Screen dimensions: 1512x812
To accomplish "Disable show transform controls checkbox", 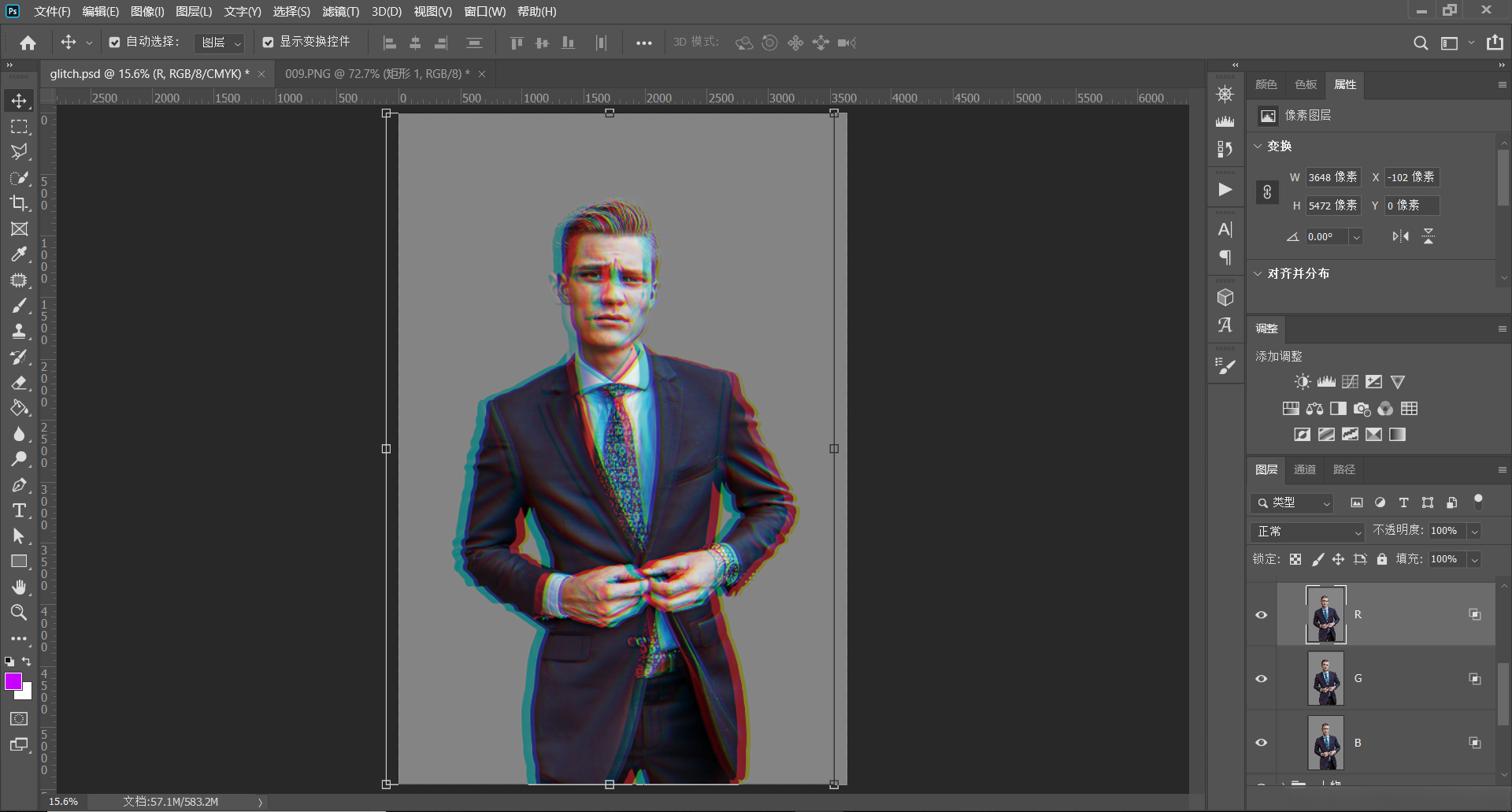I will tap(269, 43).
